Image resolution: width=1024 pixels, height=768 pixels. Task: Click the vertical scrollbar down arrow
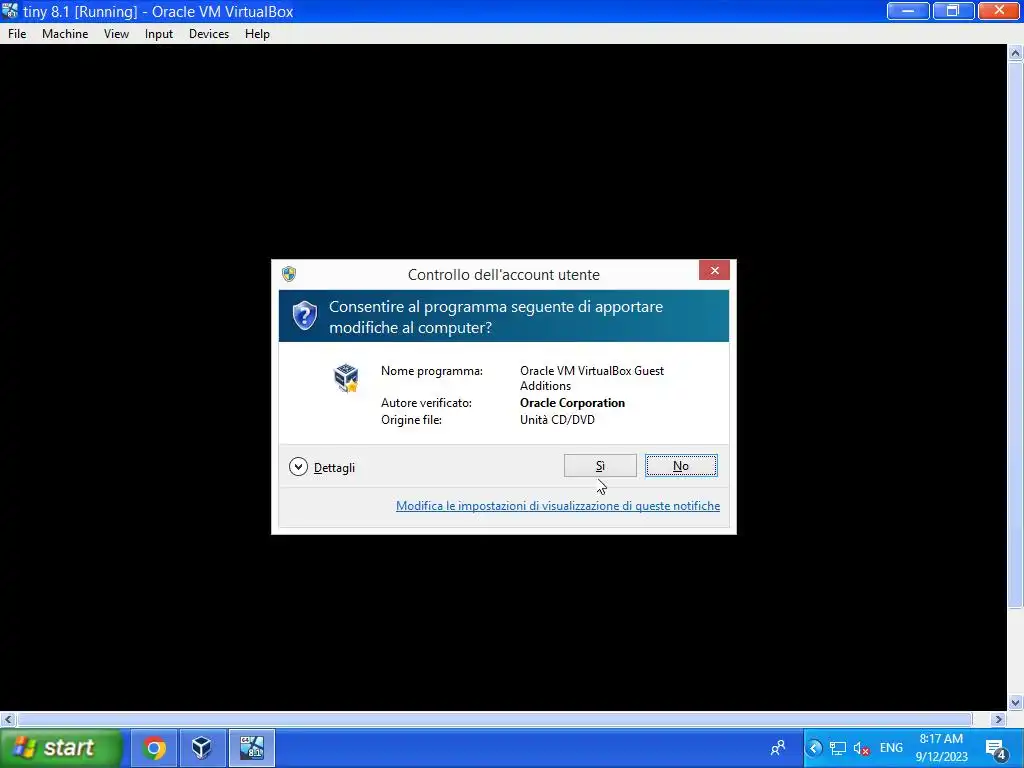click(1015, 703)
